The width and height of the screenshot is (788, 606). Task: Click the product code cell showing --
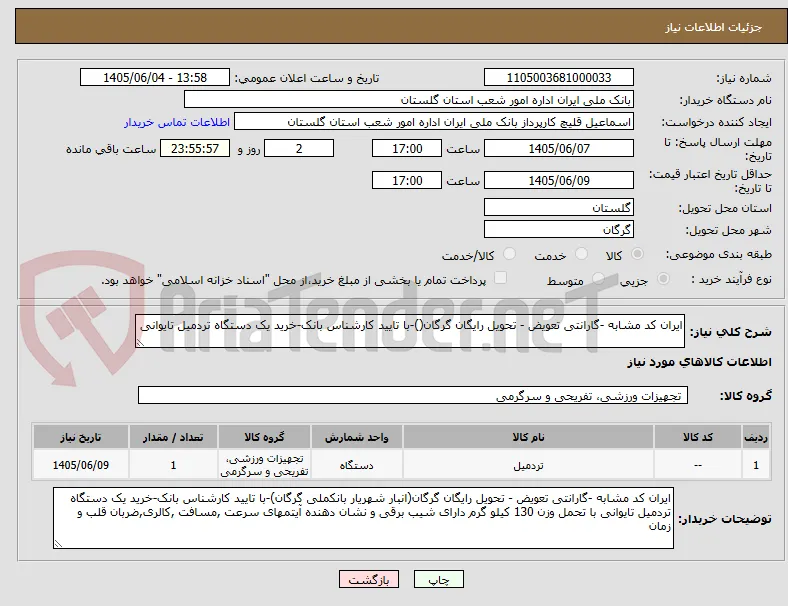[x=698, y=465]
